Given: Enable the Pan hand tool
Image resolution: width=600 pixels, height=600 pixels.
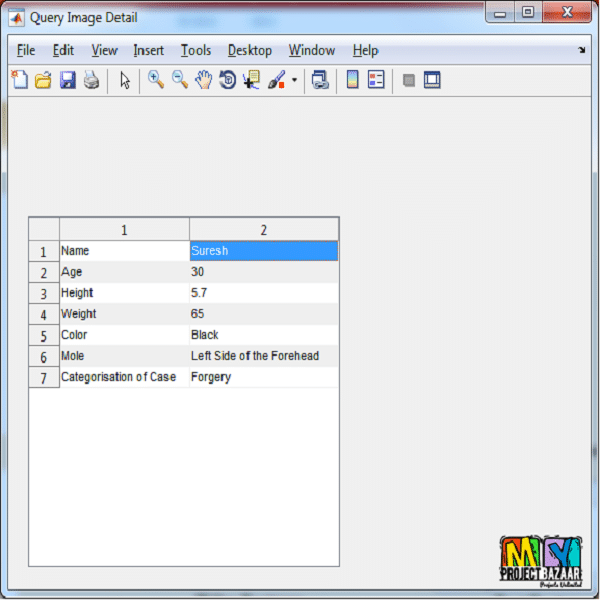Looking at the screenshot, I should [x=204, y=81].
